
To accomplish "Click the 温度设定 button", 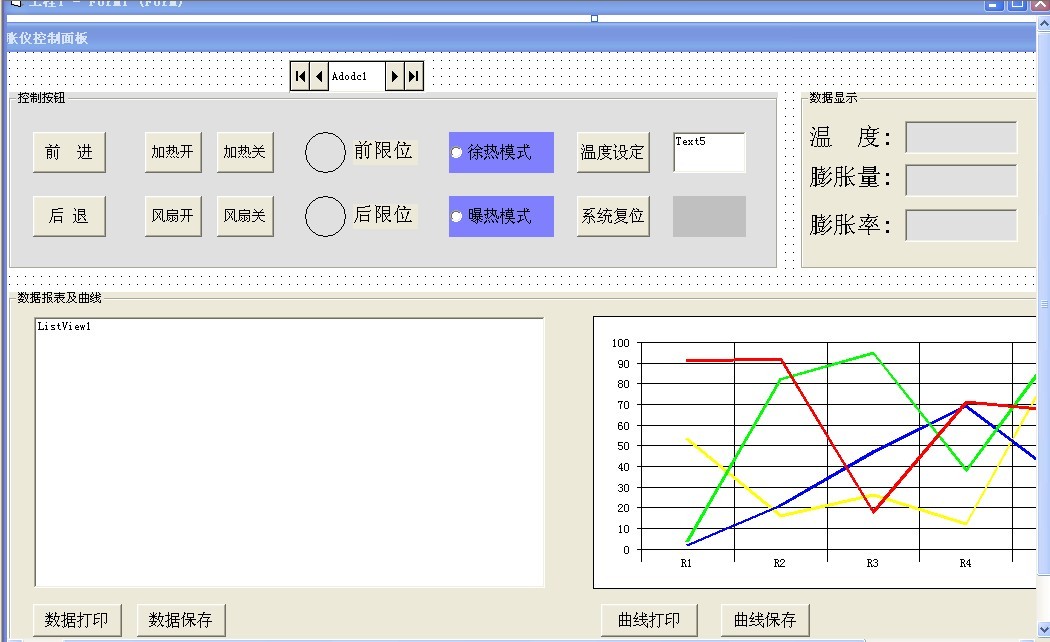I will coord(613,152).
